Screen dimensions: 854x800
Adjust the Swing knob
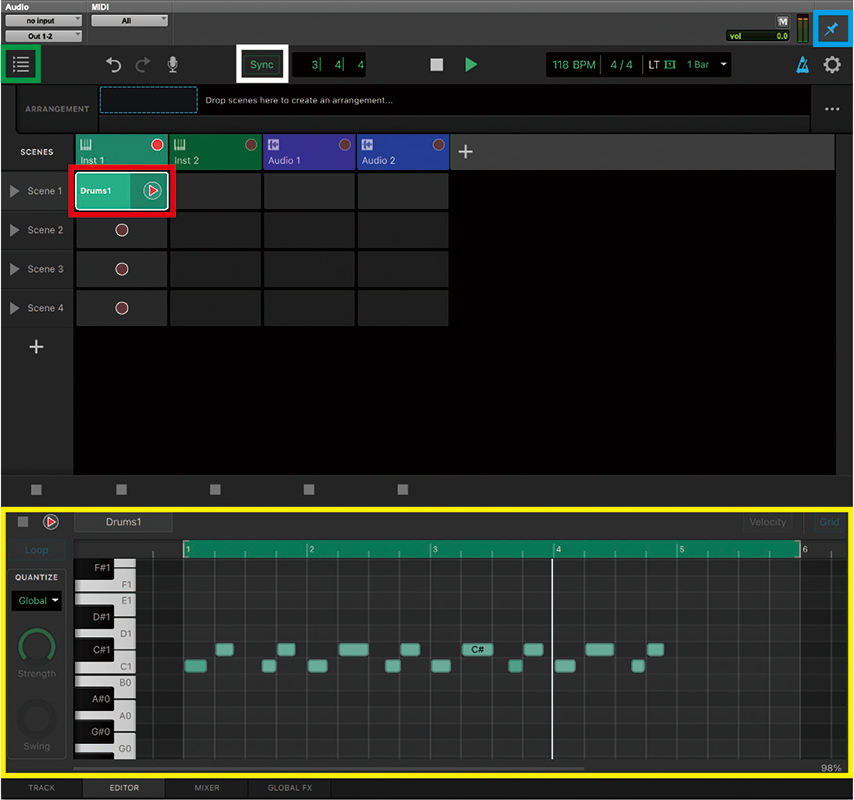coord(36,719)
